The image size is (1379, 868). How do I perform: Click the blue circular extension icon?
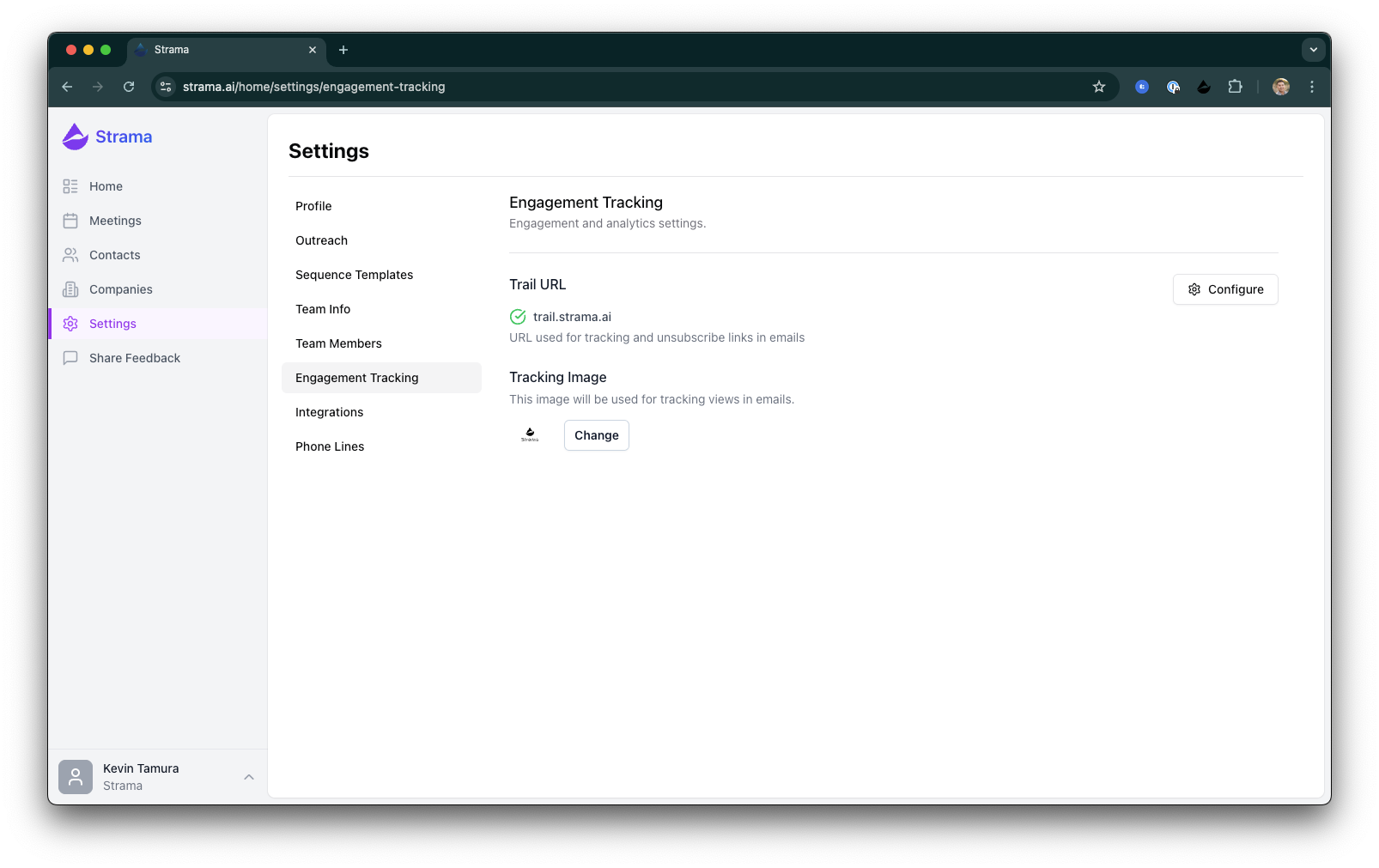pos(1142,87)
